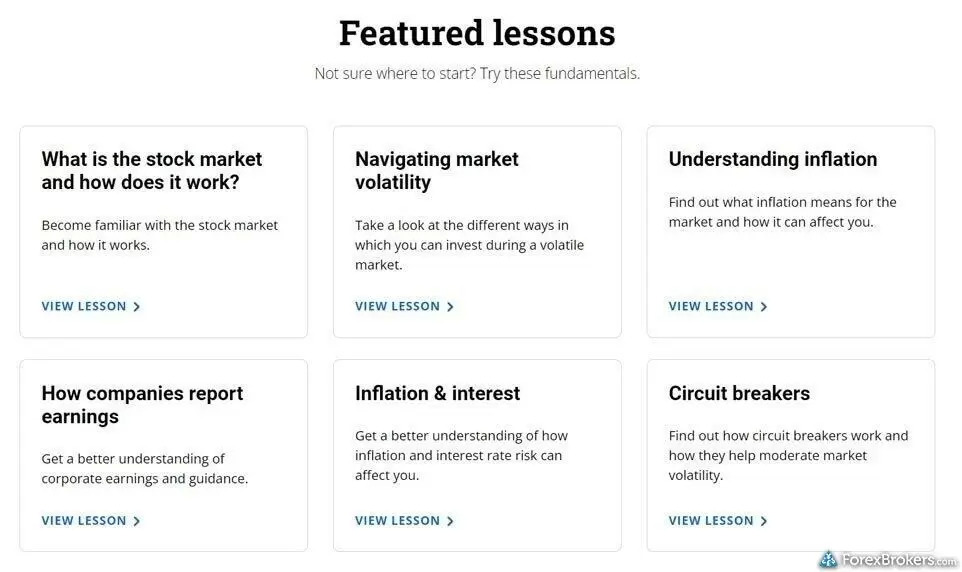Click the chevron beside the stock market lesson link

[136, 306]
